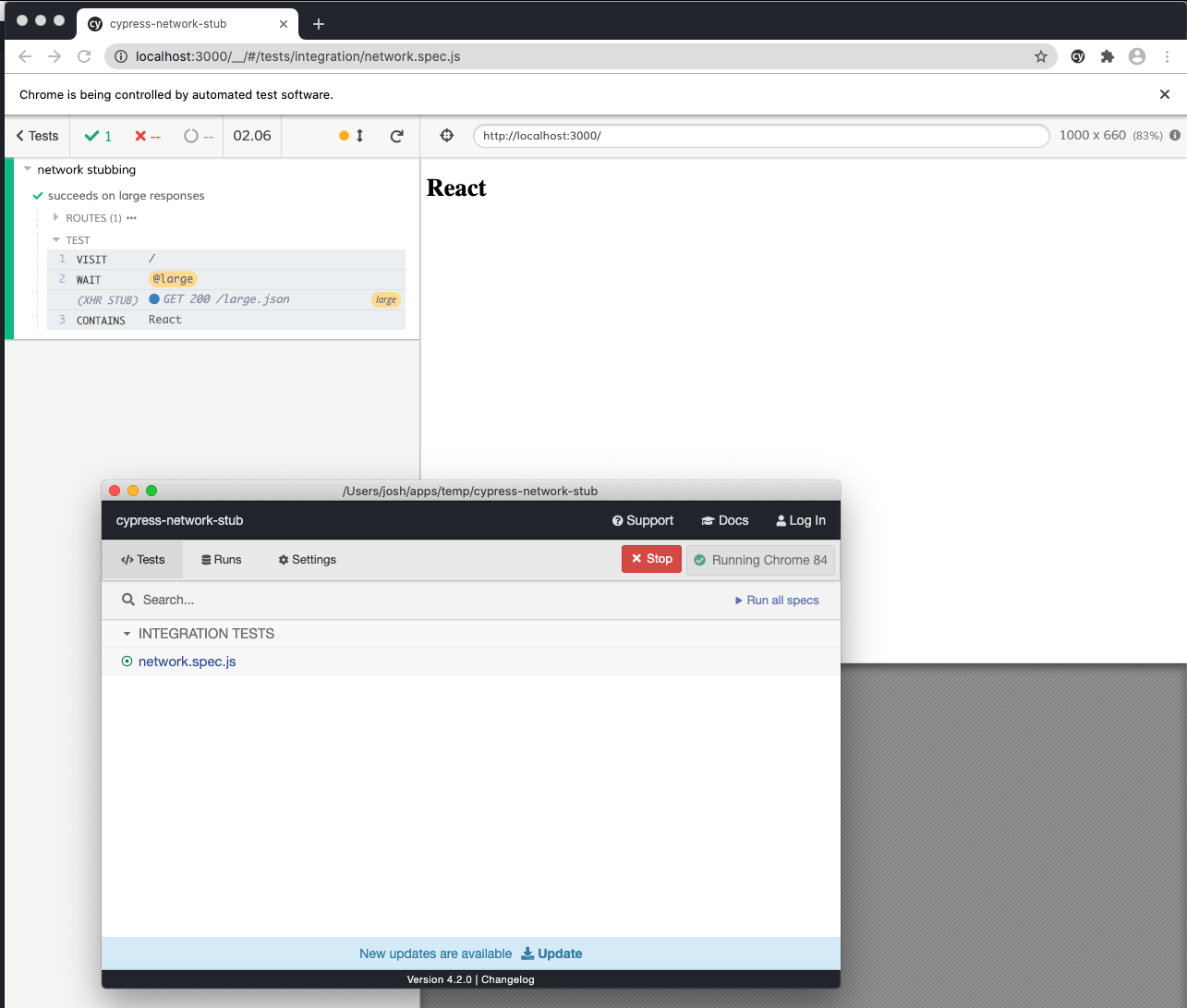
Task: Toggle auto-scrolling in the Cypress runner
Action: pos(352,136)
